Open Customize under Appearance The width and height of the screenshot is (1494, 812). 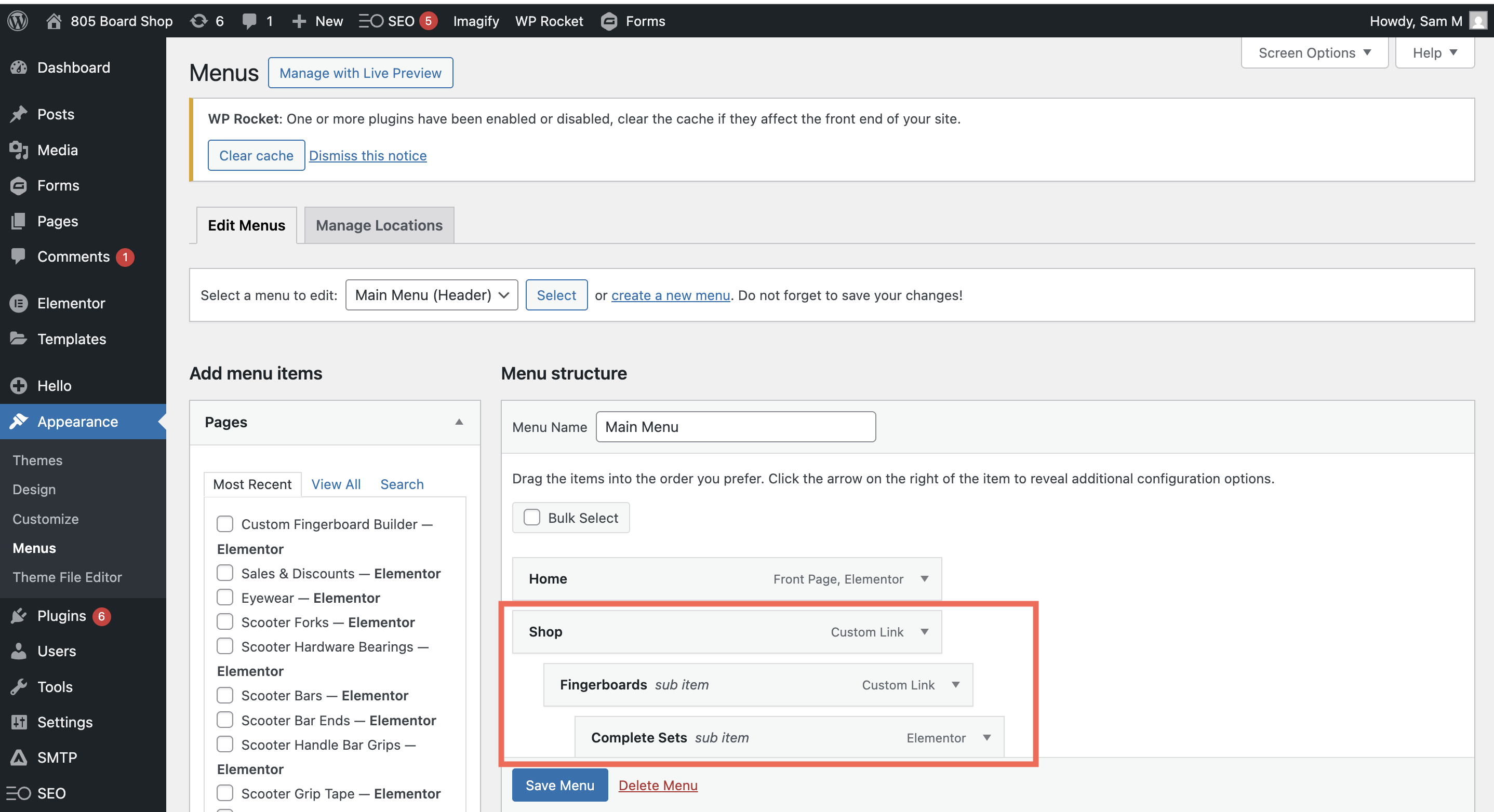tap(46, 519)
